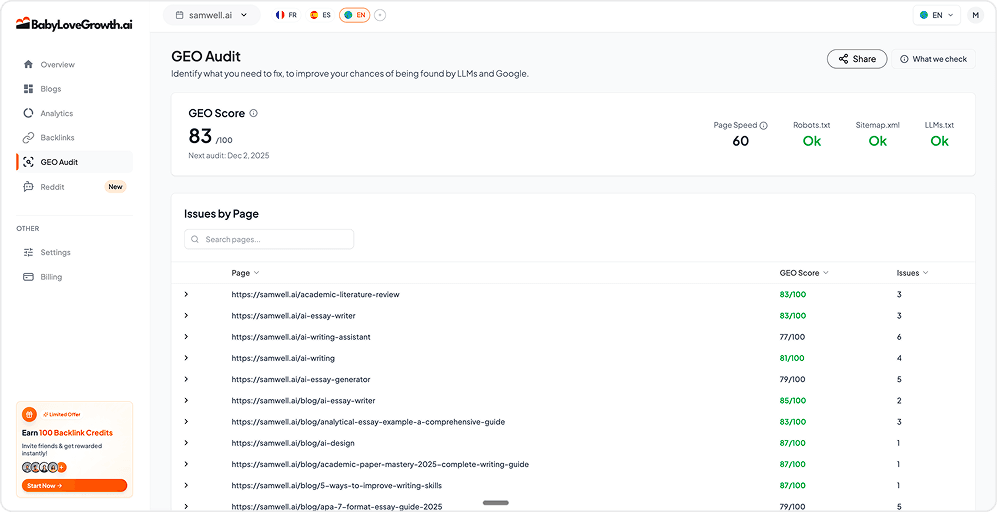Open the M user avatar menu

[975, 15]
